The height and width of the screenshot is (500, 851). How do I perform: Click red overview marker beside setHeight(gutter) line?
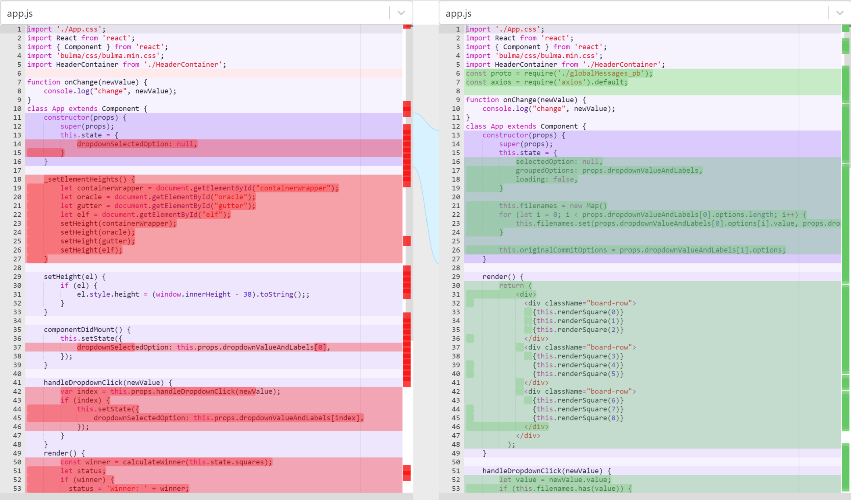[x=407, y=240]
